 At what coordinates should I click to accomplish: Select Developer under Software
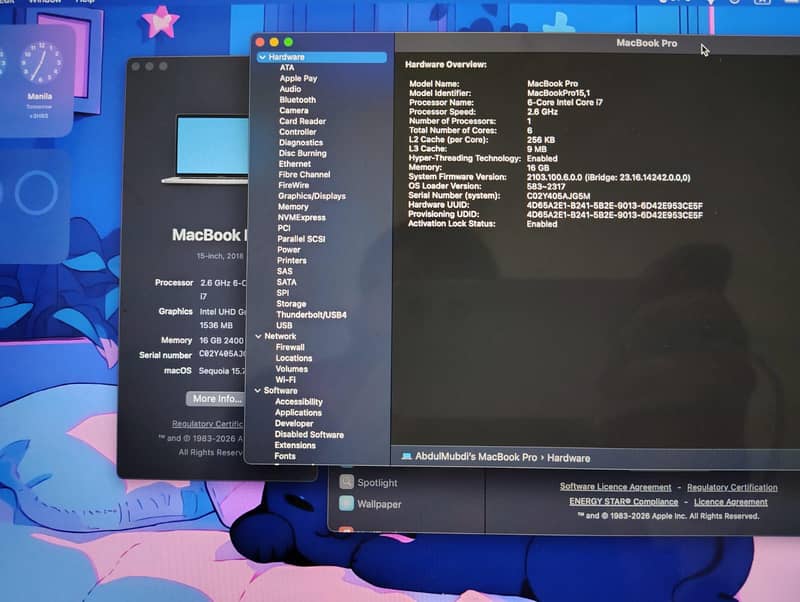point(294,423)
